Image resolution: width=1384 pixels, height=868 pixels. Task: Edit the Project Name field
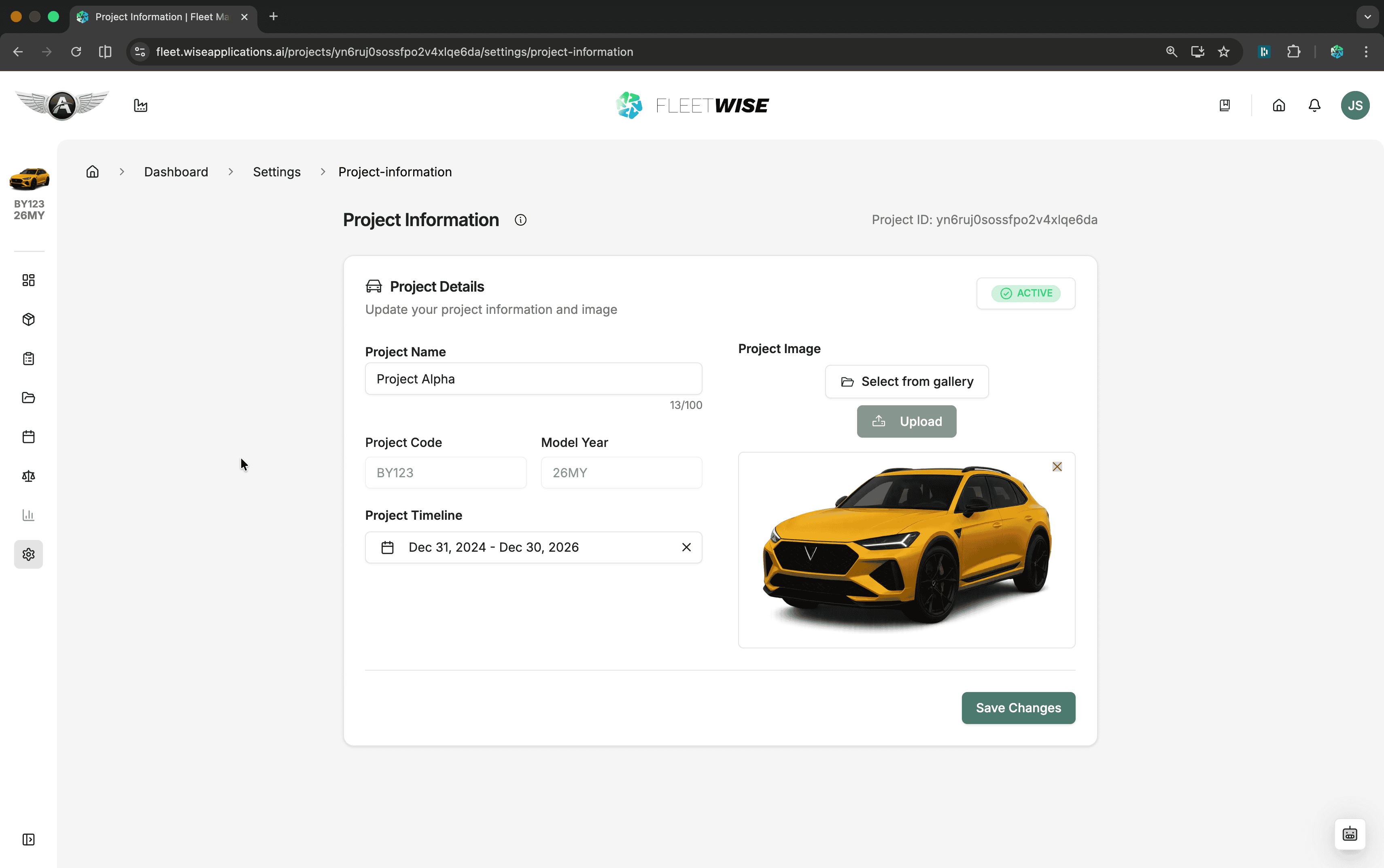click(x=533, y=379)
